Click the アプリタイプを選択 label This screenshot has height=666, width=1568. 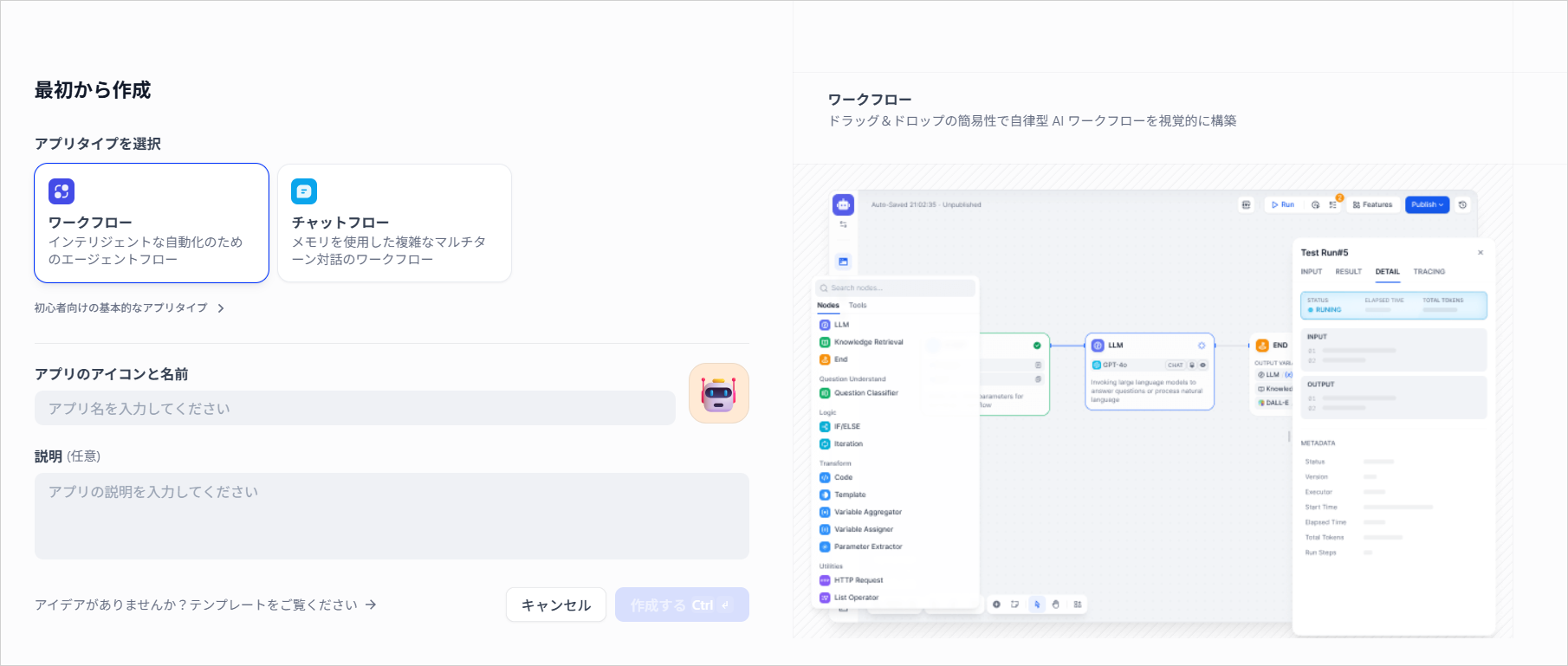tap(98, 144)
